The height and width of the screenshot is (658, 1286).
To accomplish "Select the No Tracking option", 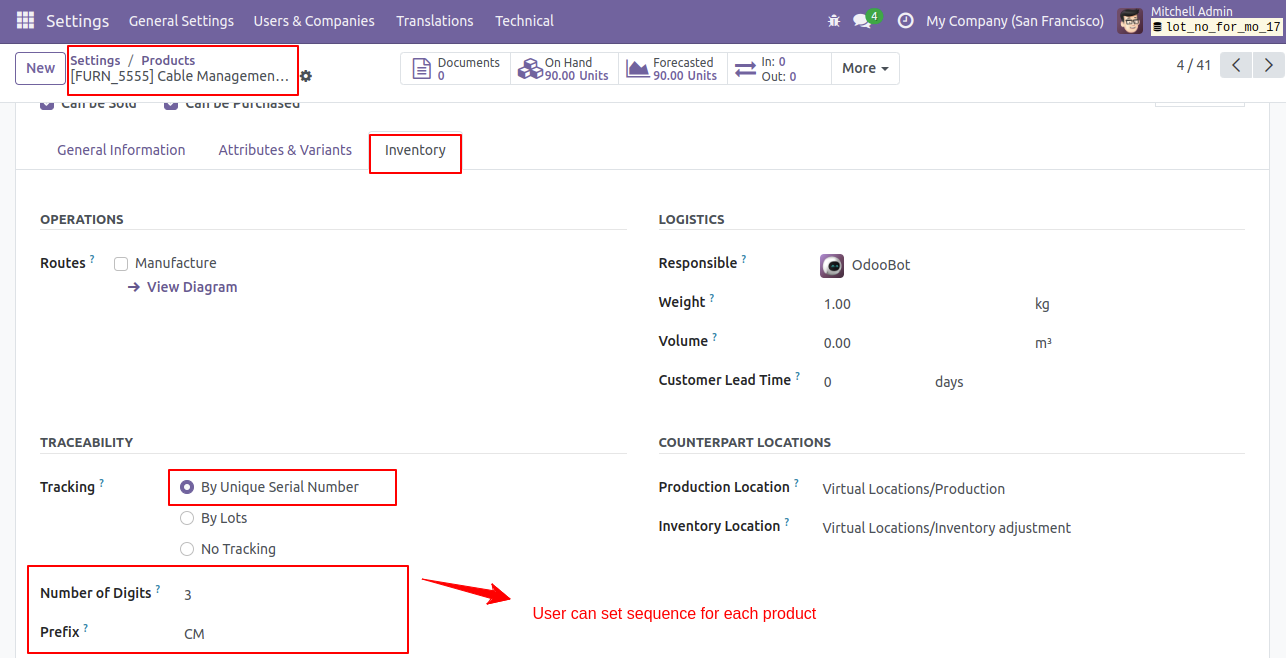I will 187,549.
